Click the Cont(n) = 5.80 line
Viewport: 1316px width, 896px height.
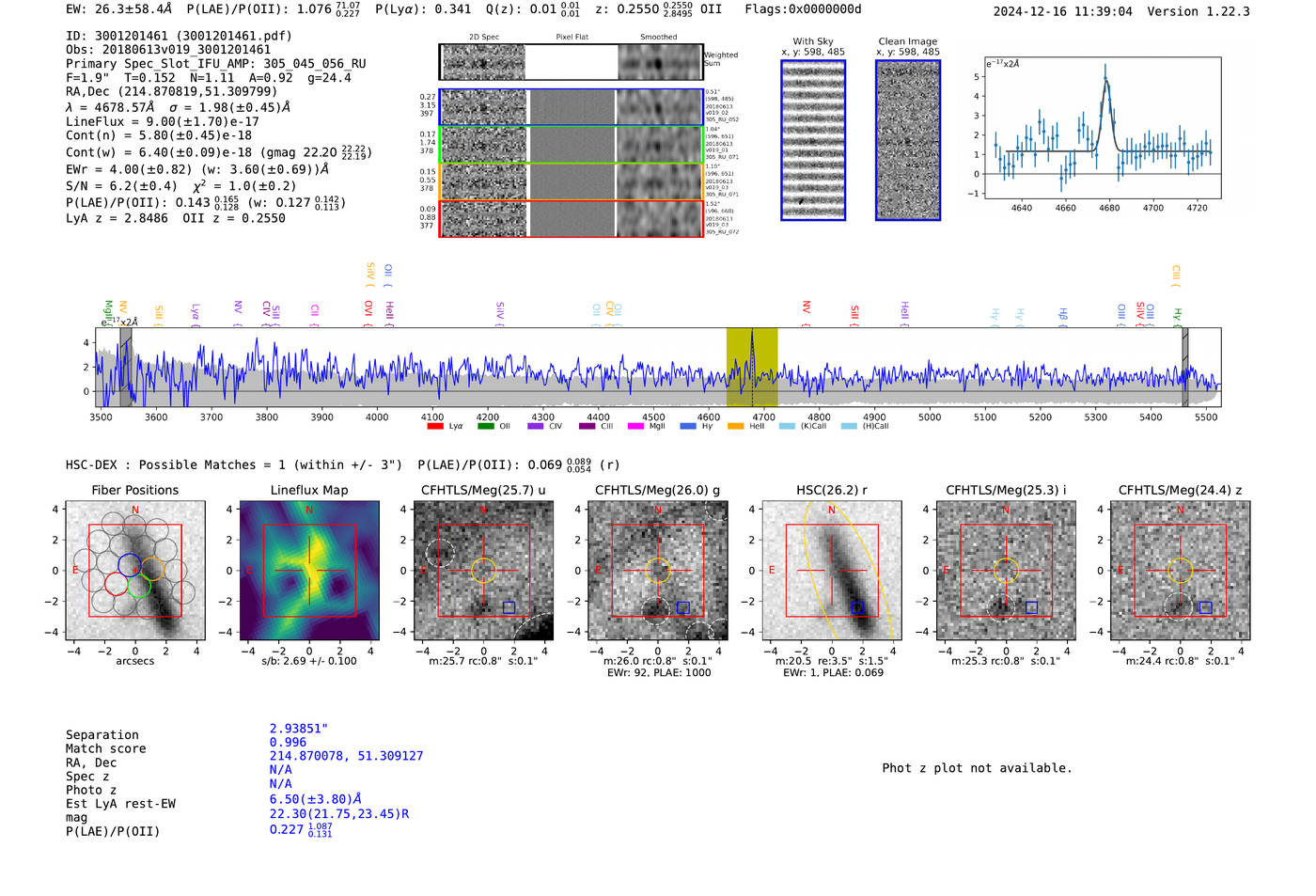[x=159, y=135]
